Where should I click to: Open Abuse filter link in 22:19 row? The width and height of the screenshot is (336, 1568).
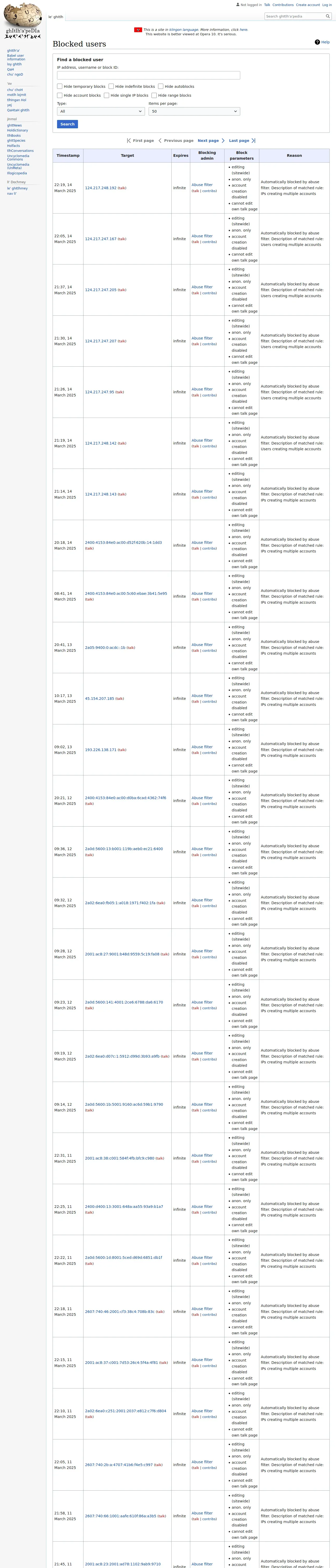click(202, 185)
